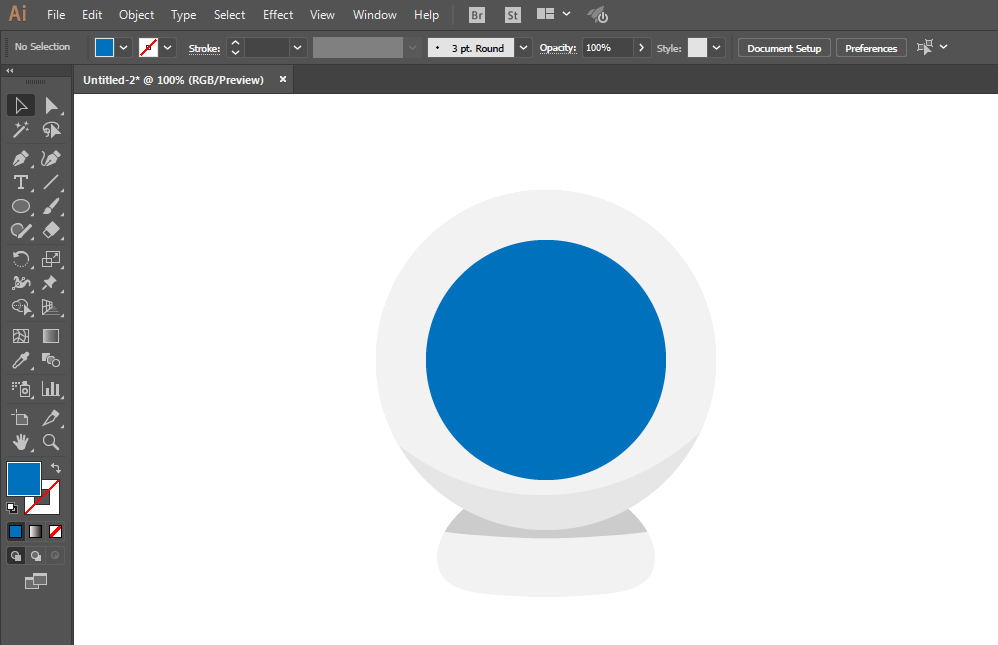Viewport: 998px width, 645px height.
Task: Pick the Pen tool
Action: coord(20,158)
